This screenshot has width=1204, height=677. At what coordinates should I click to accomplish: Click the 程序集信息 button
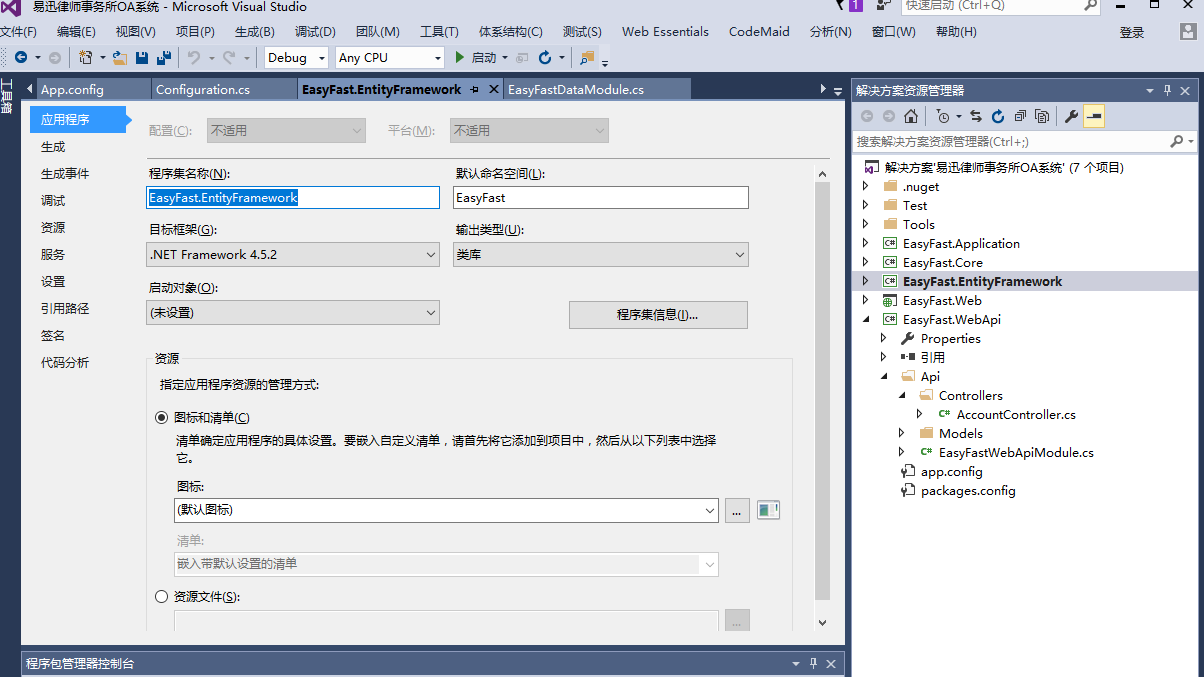(658, 315)
